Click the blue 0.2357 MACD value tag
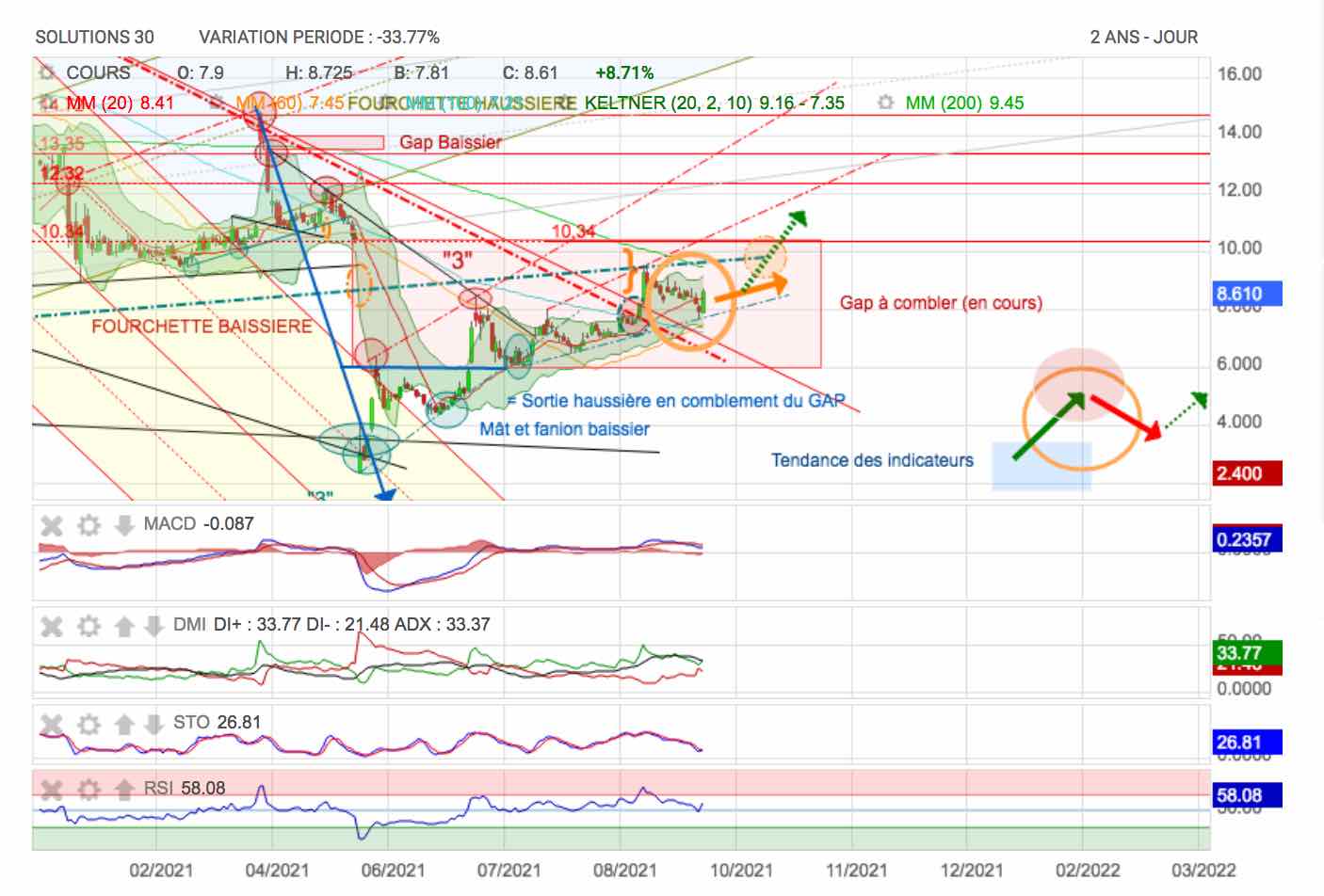 [1248, 539]
